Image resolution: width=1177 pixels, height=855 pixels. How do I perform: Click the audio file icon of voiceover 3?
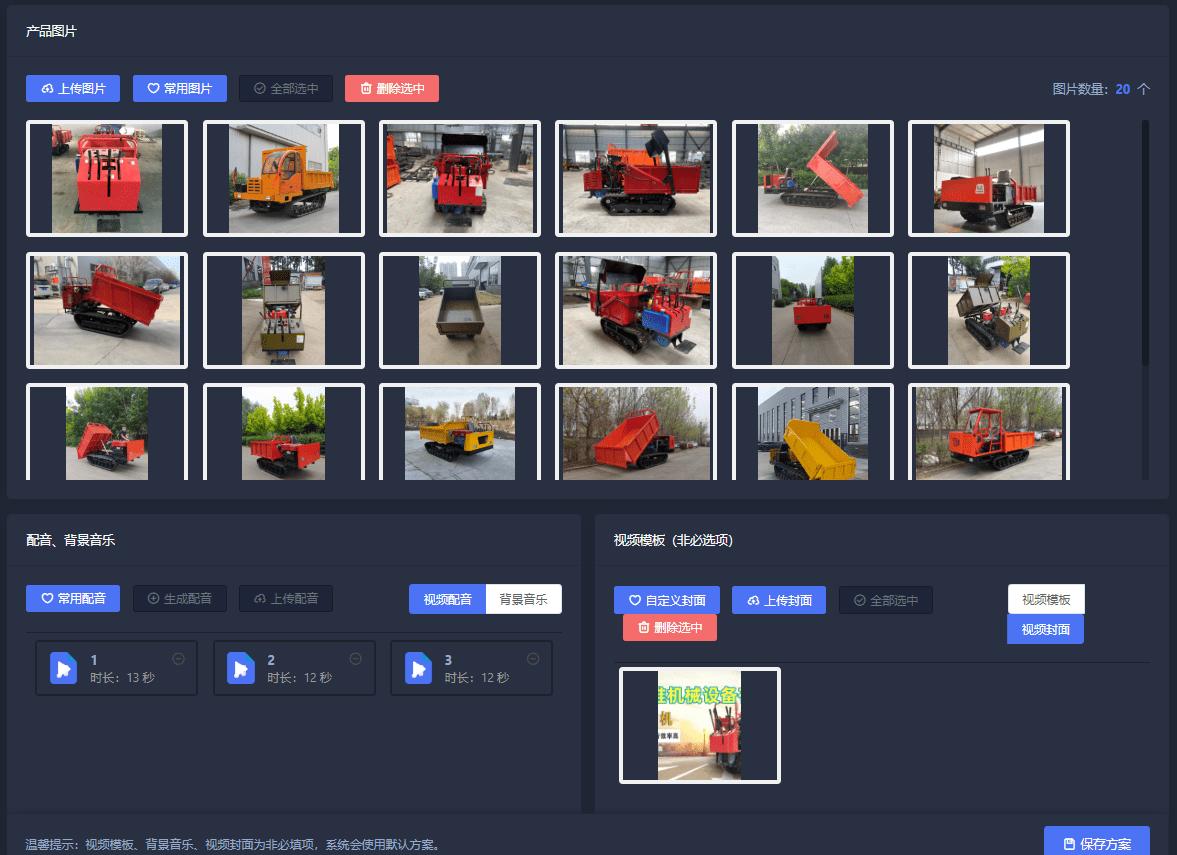[x=418, y=668]
